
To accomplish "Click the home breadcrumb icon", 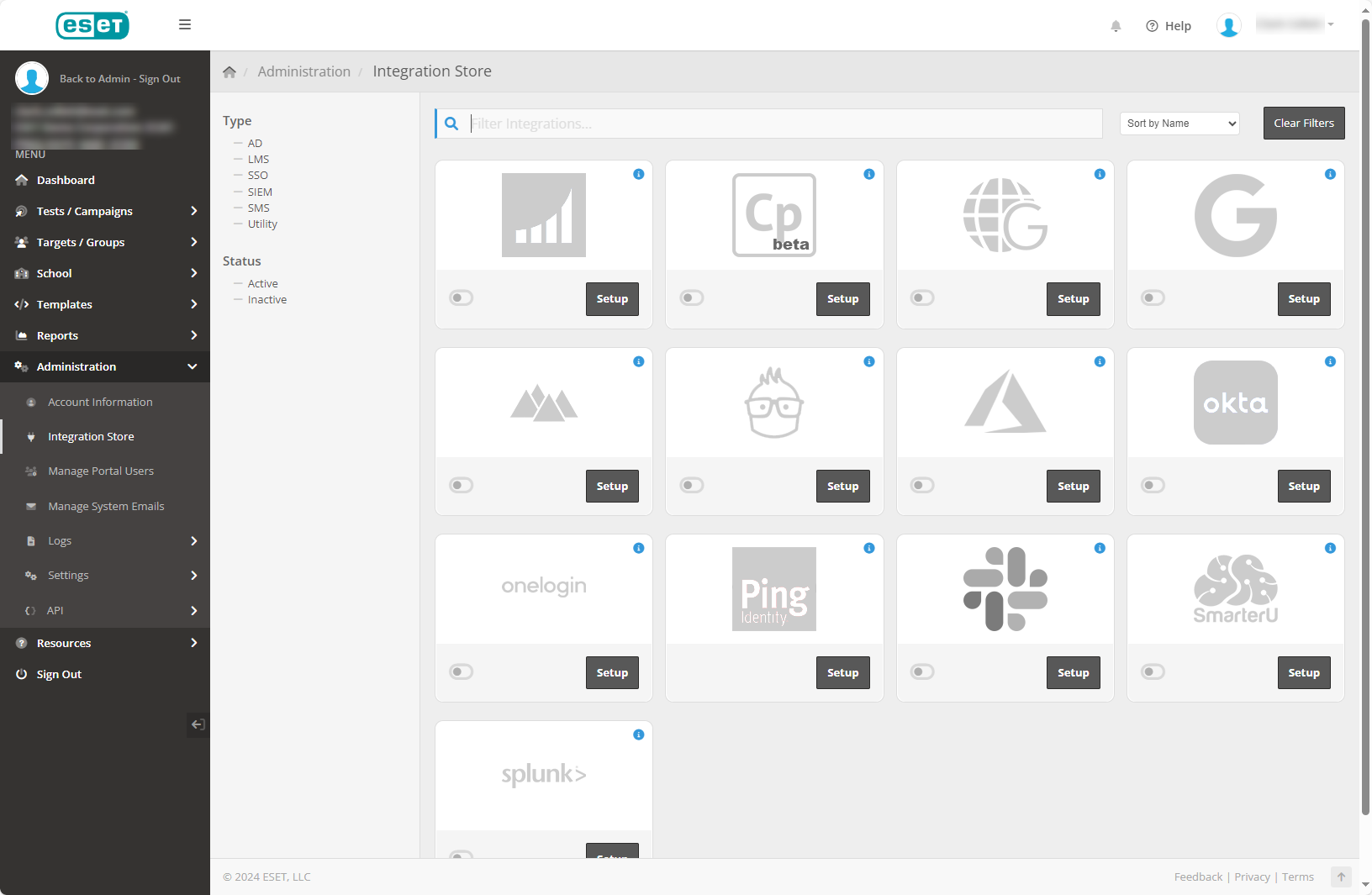I will click(229, 72).
